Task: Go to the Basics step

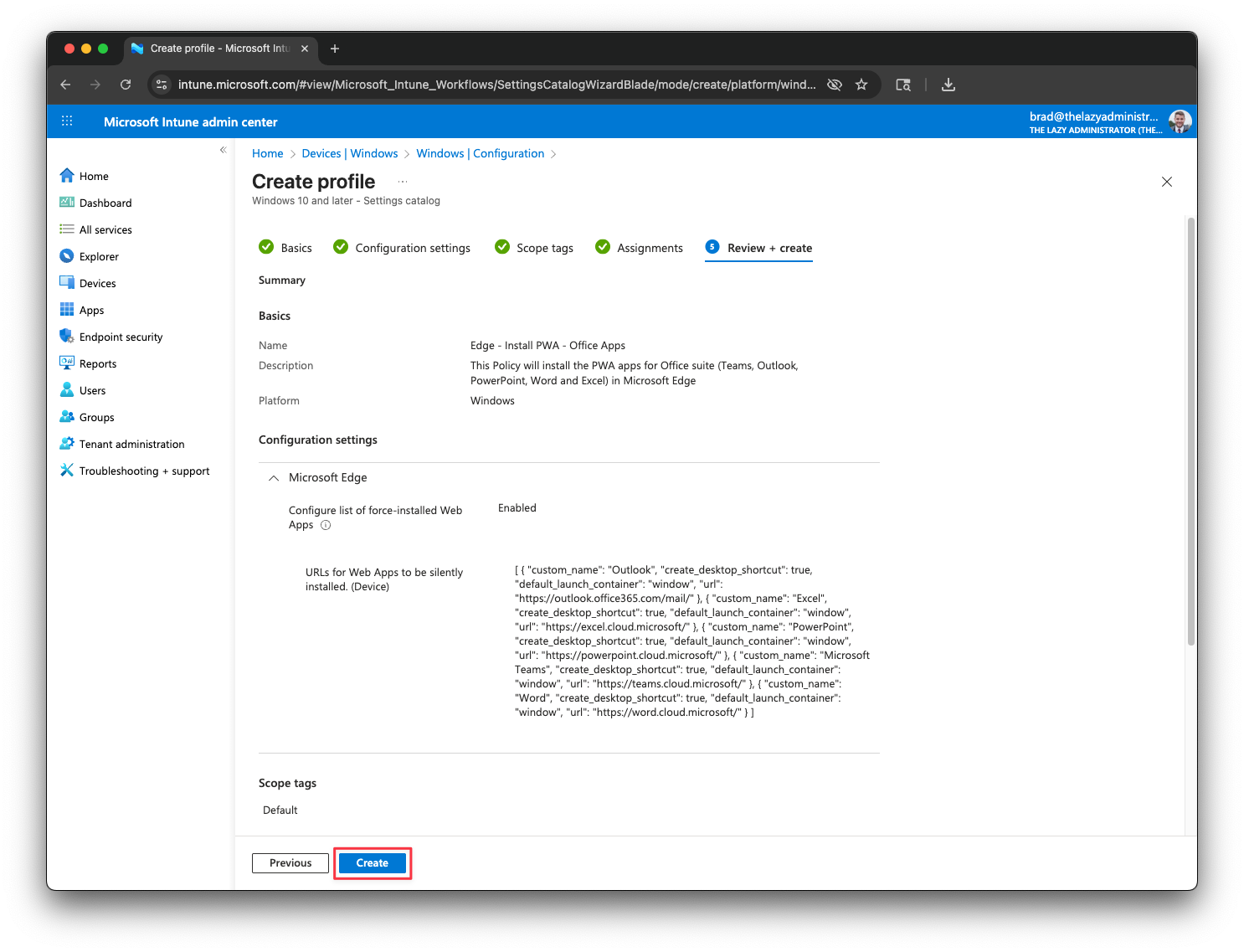Action: [285, 248]
